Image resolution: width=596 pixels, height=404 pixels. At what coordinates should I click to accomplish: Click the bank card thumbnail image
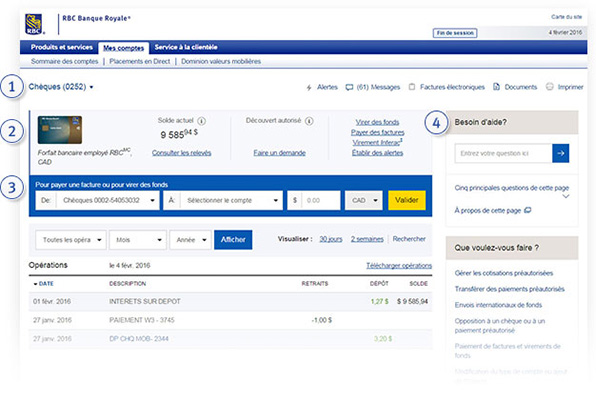60,130
